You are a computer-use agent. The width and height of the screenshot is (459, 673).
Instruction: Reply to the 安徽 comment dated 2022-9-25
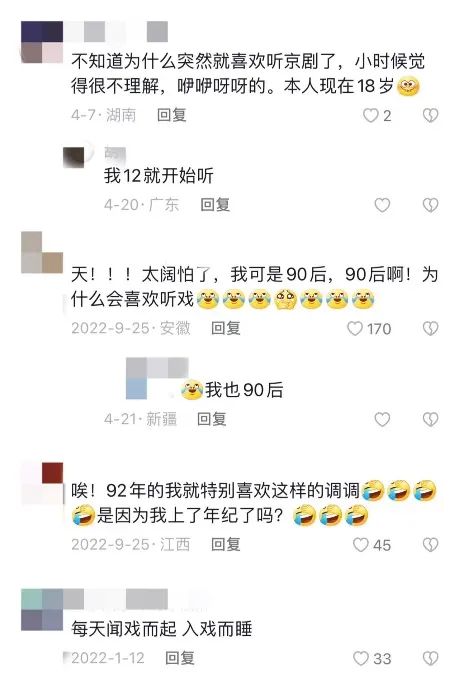coord(226,328)
